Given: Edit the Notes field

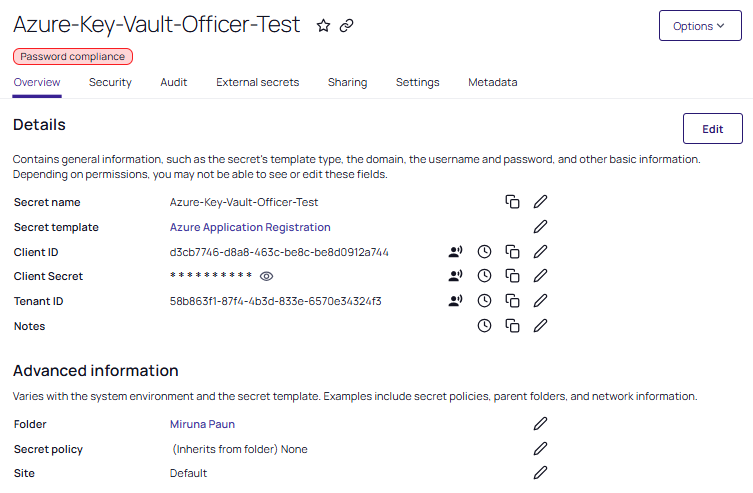Looking at the screenshot, I should [540, 326].
